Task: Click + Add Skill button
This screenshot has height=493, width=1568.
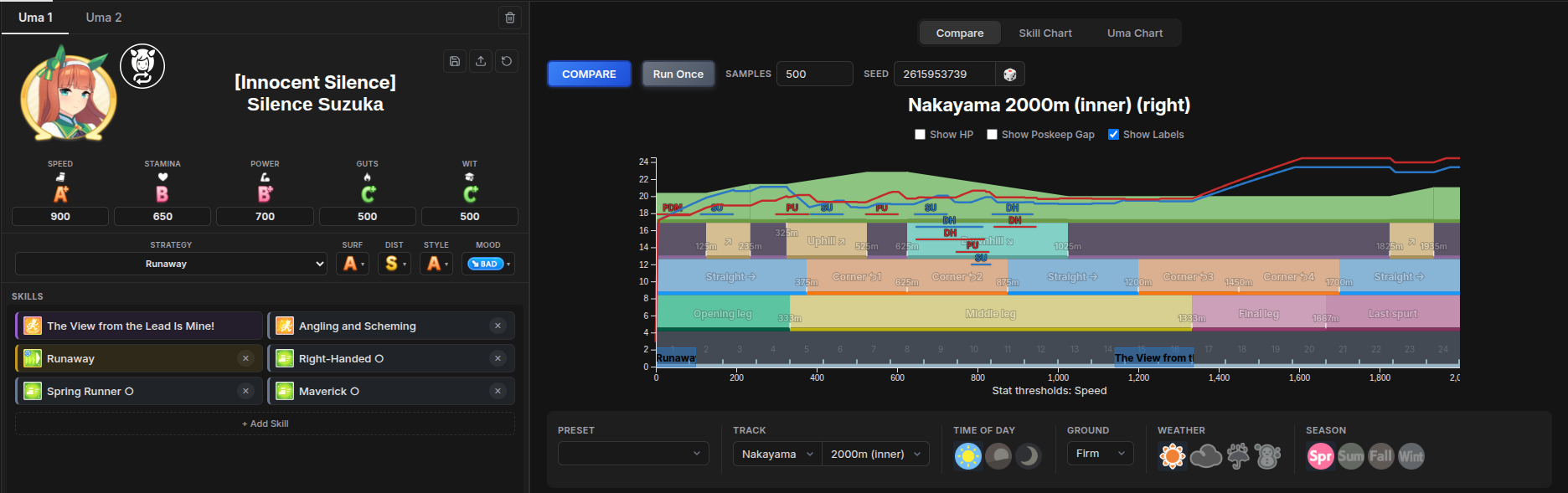Action: click(265, 424)
